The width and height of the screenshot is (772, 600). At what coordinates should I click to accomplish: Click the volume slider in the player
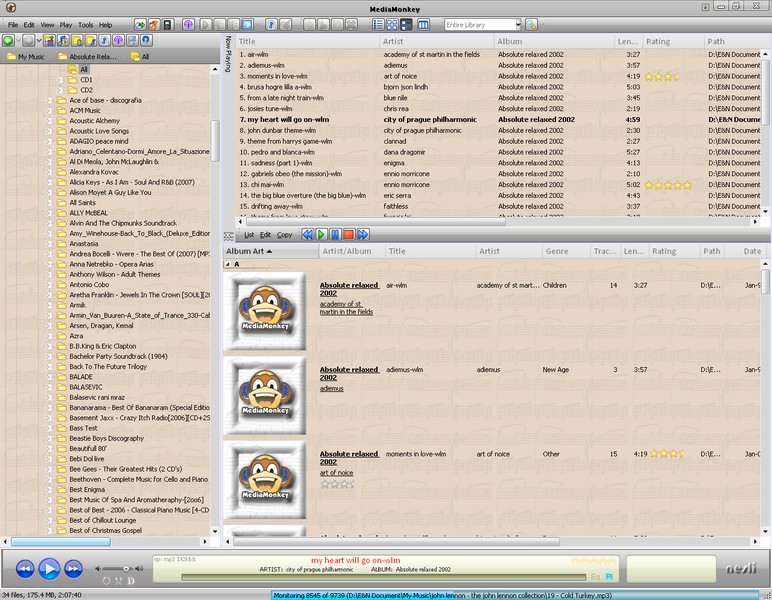[115, 569]
